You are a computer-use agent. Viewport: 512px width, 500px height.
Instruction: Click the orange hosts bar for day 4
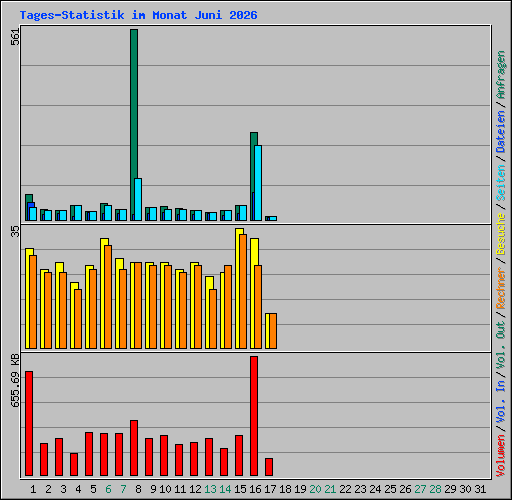coord(78,319)
